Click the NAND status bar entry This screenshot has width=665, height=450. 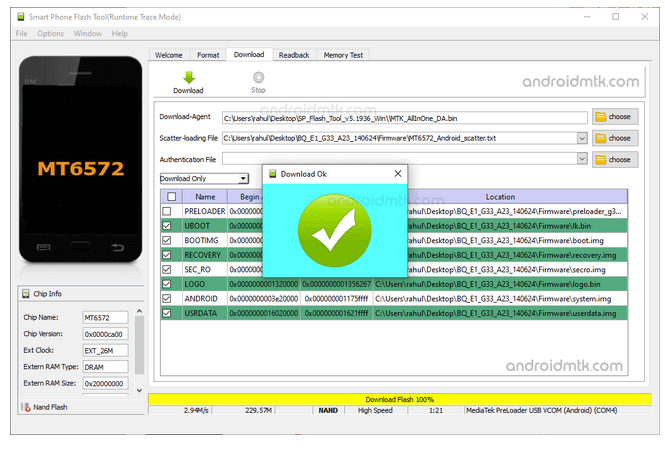click(x=328, y=411)
